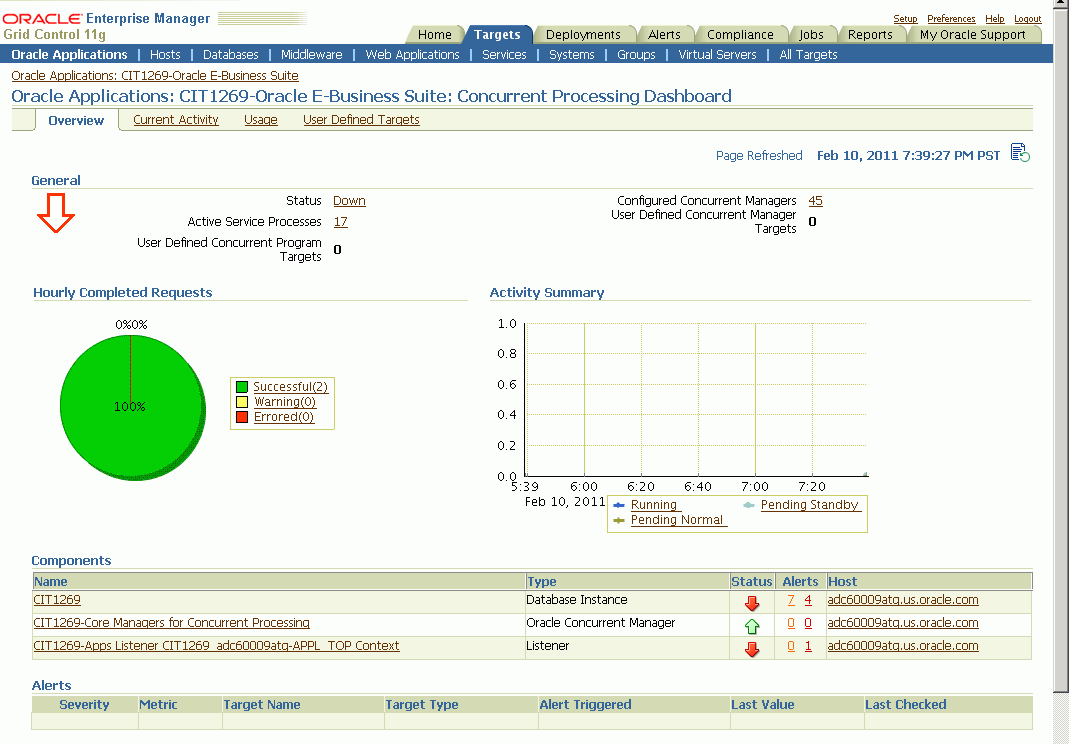Click the green Successful legend swatch
The width and height of the screenshot is (1069, 744).
[241, 387]
